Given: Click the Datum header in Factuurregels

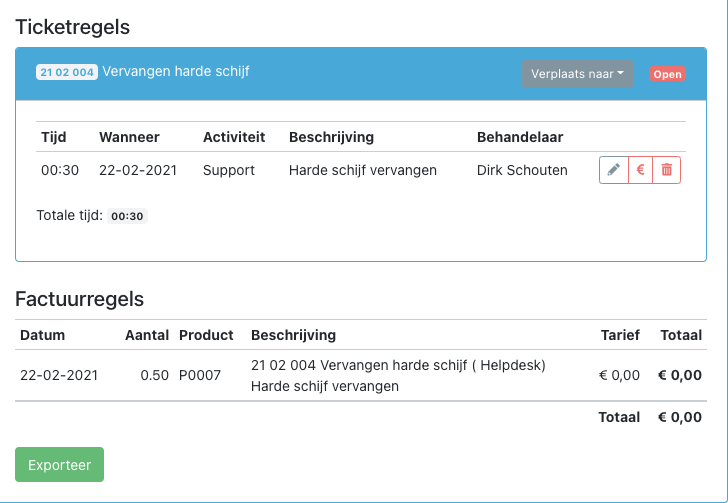Looking at the screenshot, I should (x=42, y=335).
